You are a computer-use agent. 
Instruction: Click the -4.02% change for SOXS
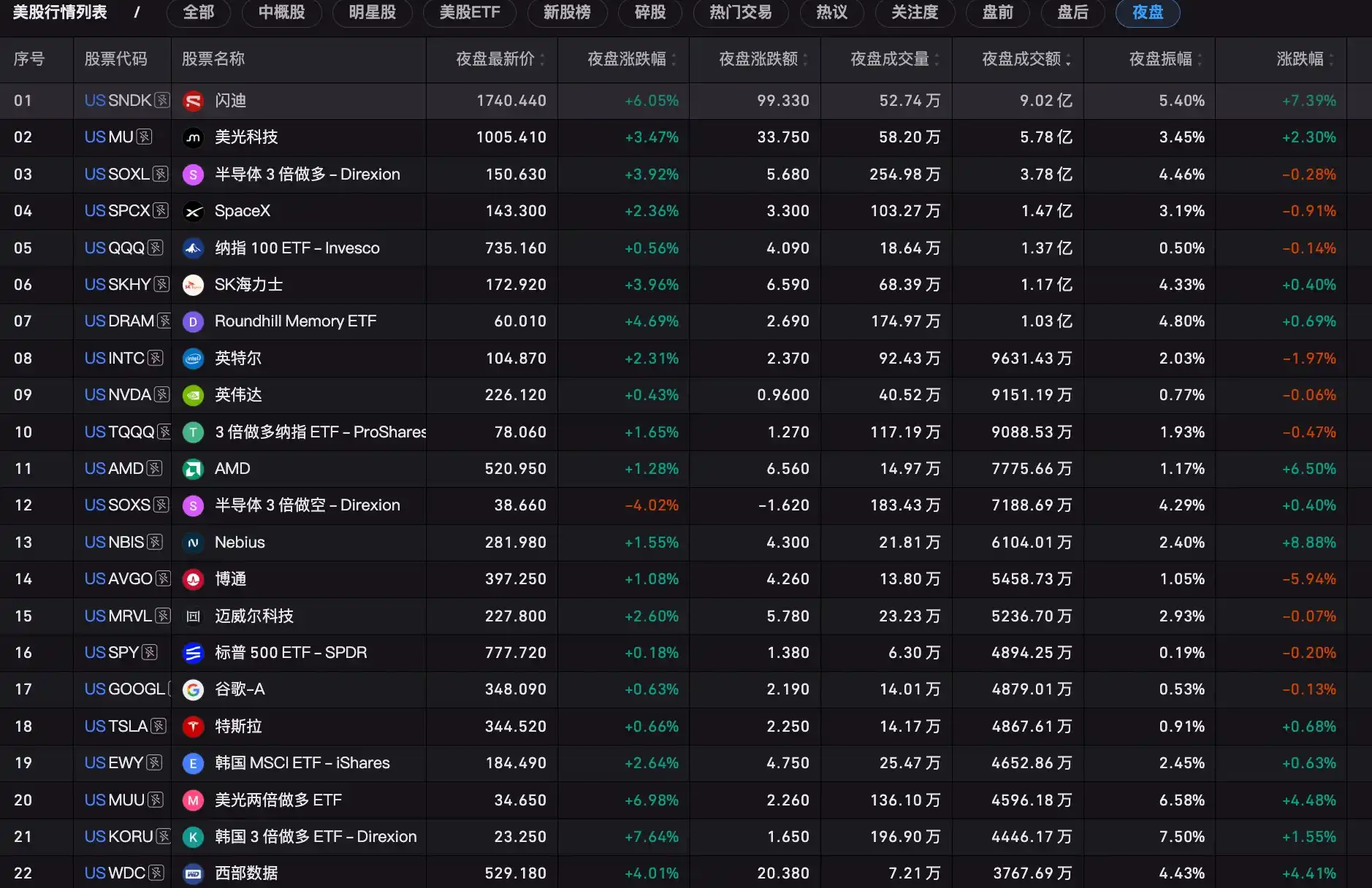coord(652,505)
